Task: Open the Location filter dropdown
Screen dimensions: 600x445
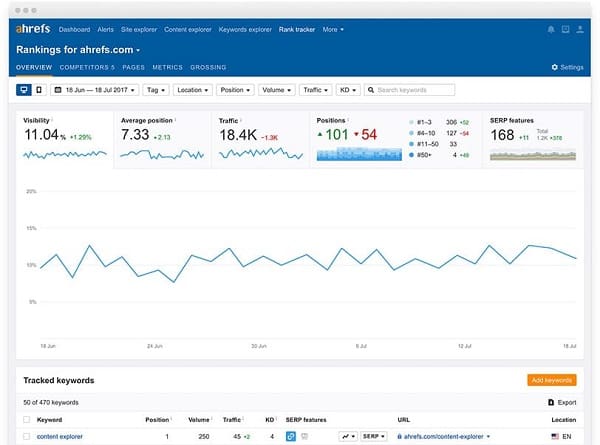Action: pos(192,90)
